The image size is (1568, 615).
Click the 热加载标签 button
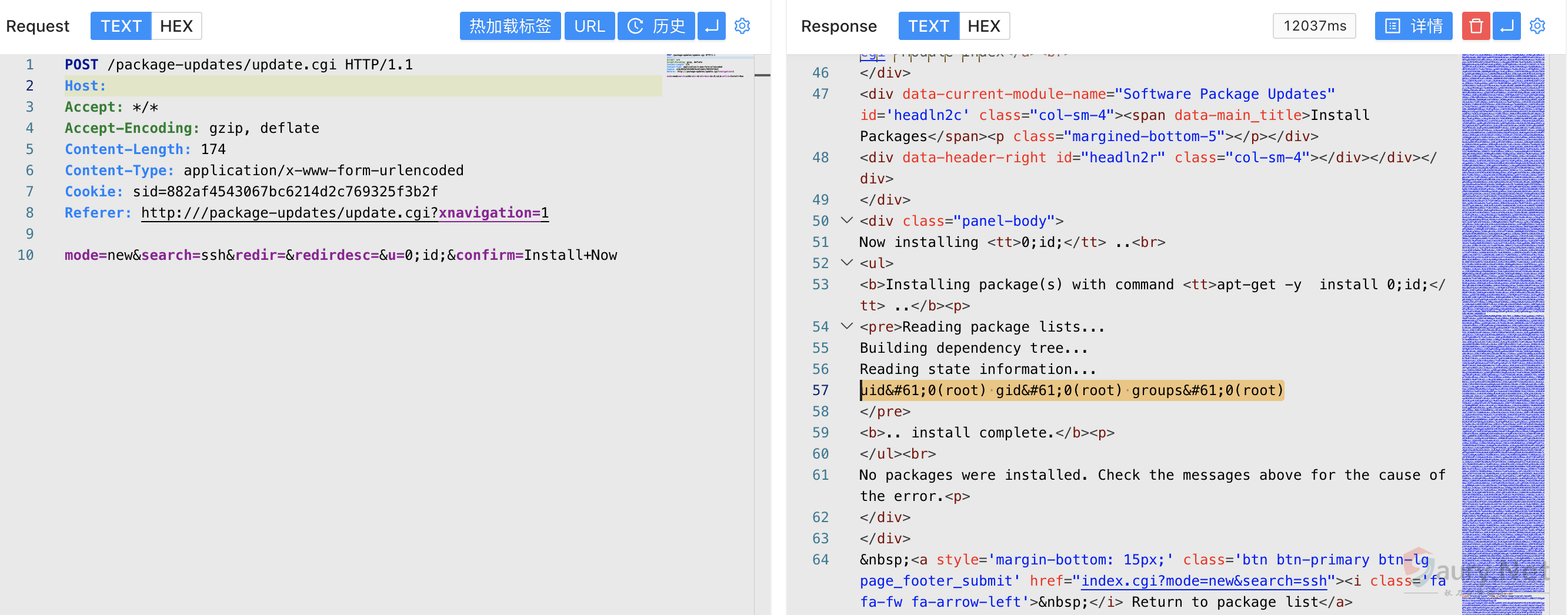click(x=510, y=26)
